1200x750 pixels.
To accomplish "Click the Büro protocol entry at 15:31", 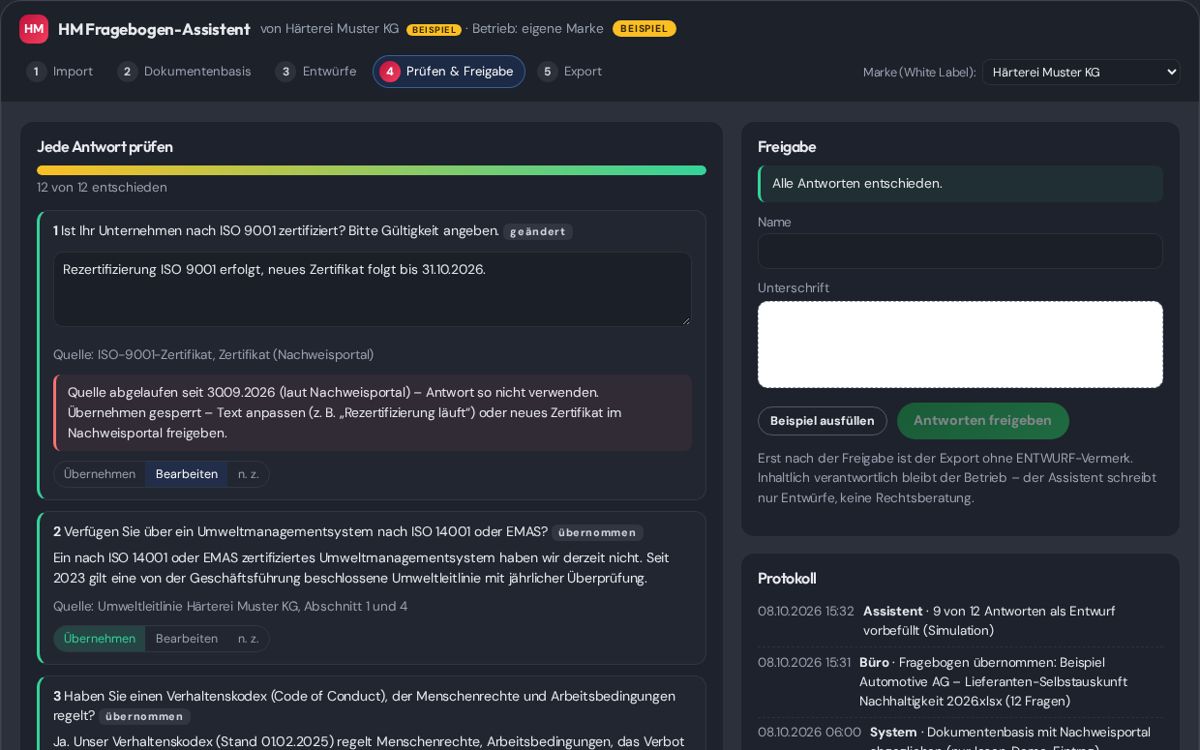I will [x=960, y=682].
